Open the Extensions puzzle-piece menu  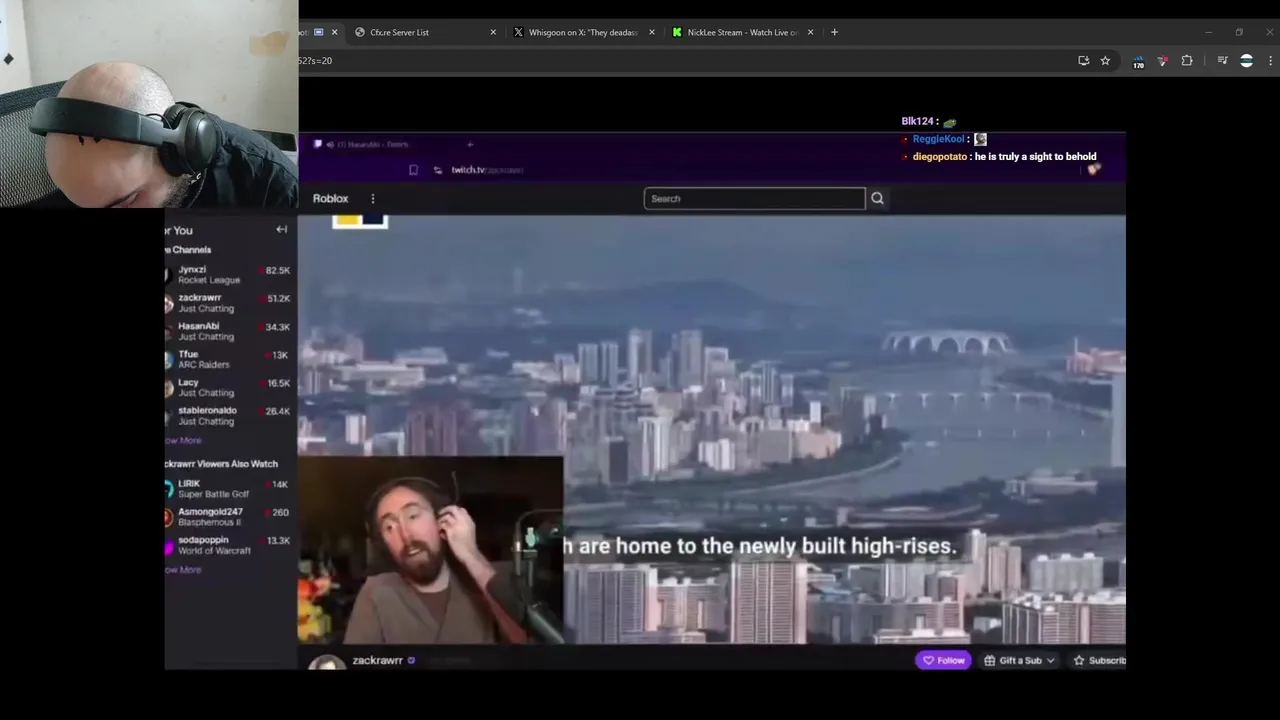(x=1187, y=60)
